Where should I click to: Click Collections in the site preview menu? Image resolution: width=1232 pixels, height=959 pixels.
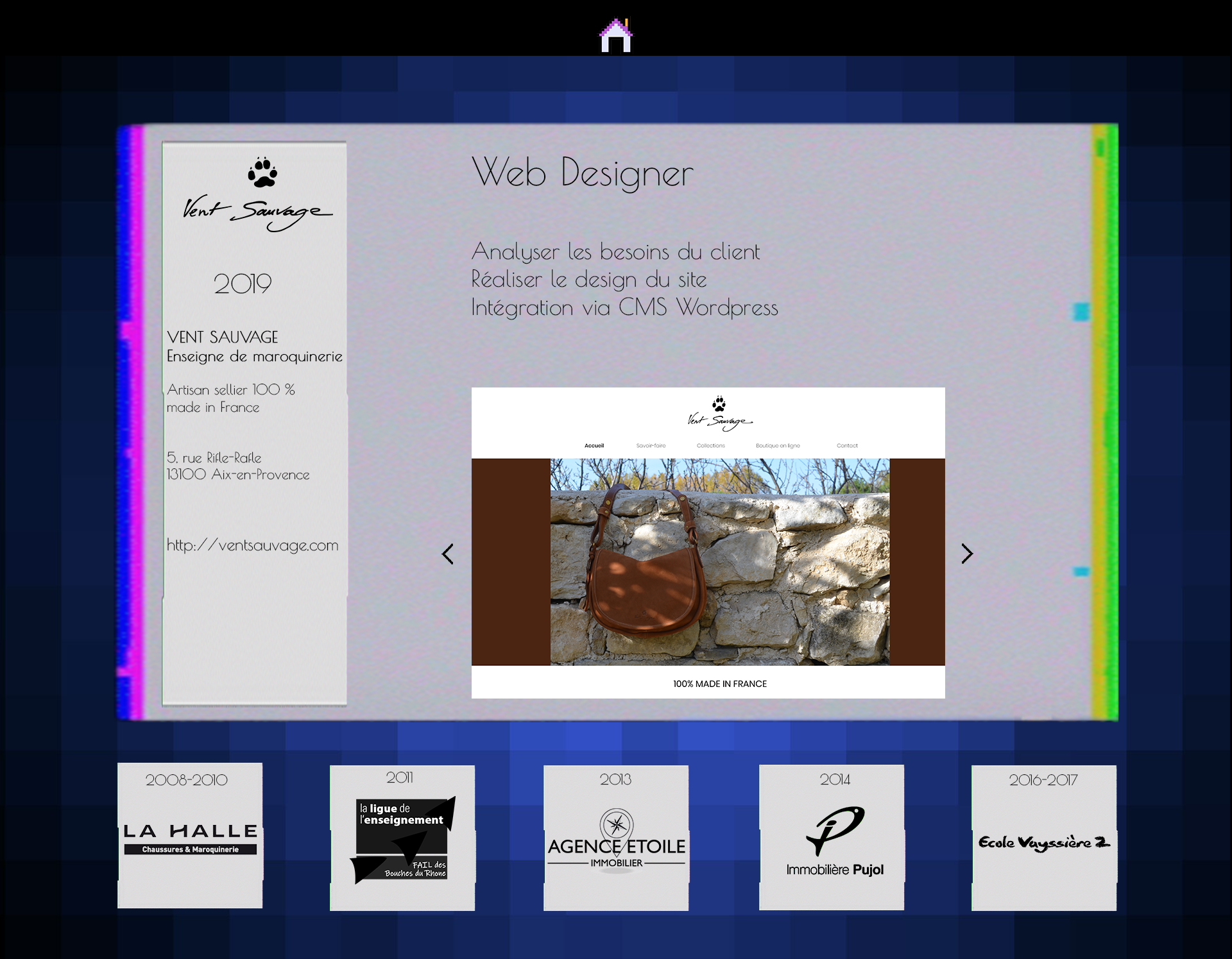coord(711,446)
